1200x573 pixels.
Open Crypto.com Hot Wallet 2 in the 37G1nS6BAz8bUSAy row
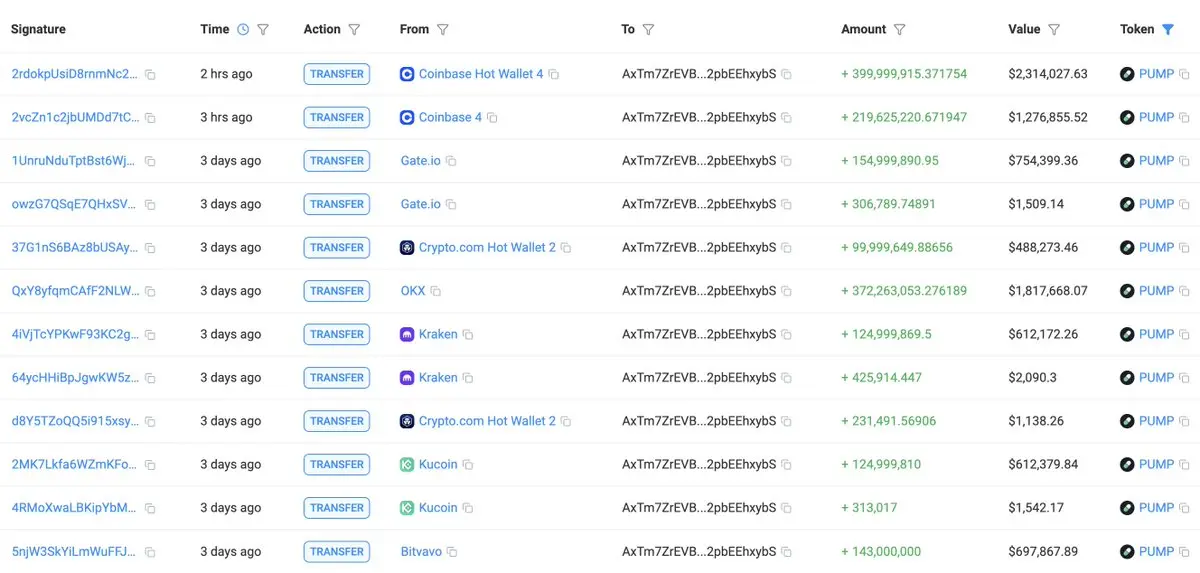(x=487, y=247)
